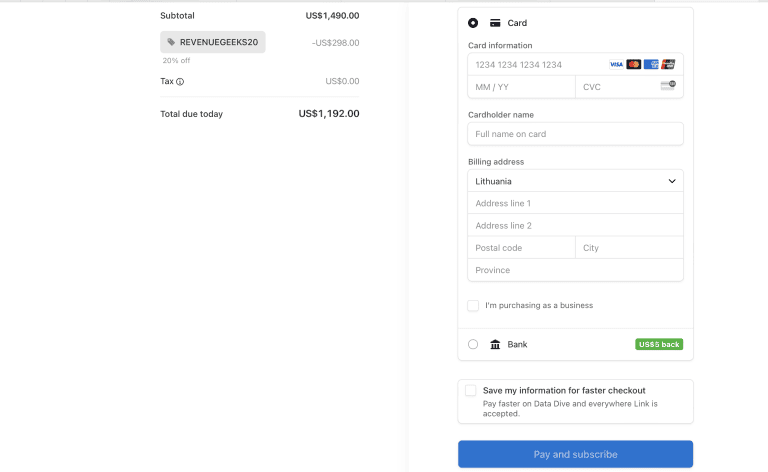Screen dimensions: 768x472
Task: Click the Total due today label
Action: pos(192,114)
